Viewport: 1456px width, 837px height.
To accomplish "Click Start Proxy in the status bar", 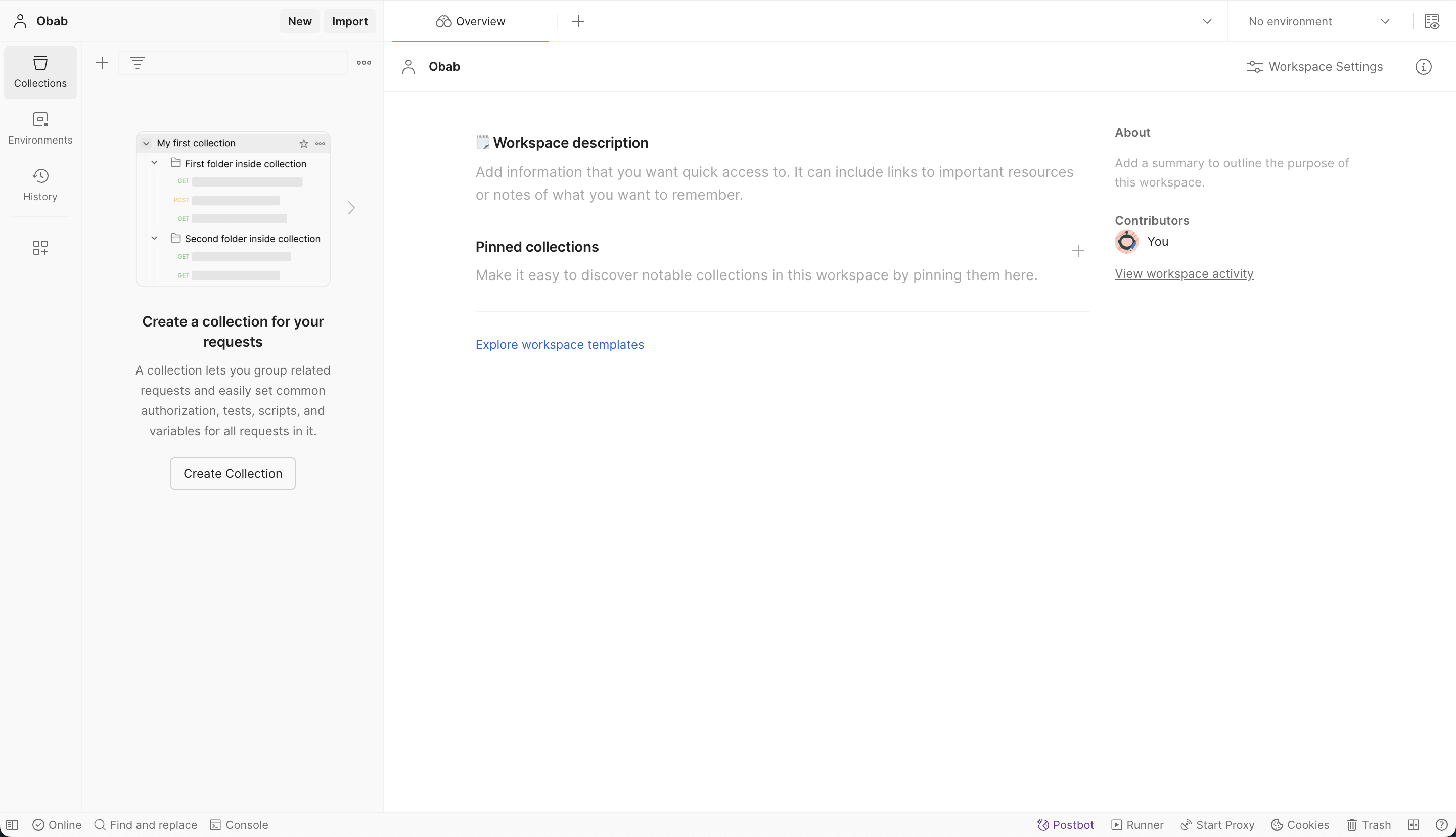I will coord(1217,825).
